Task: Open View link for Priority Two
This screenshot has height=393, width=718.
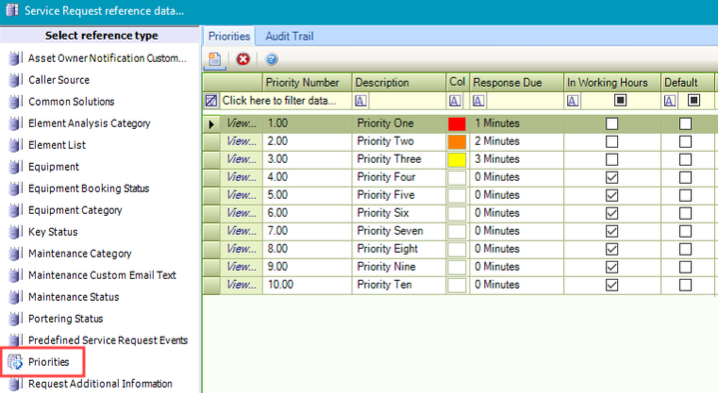Action: [241, 141]
